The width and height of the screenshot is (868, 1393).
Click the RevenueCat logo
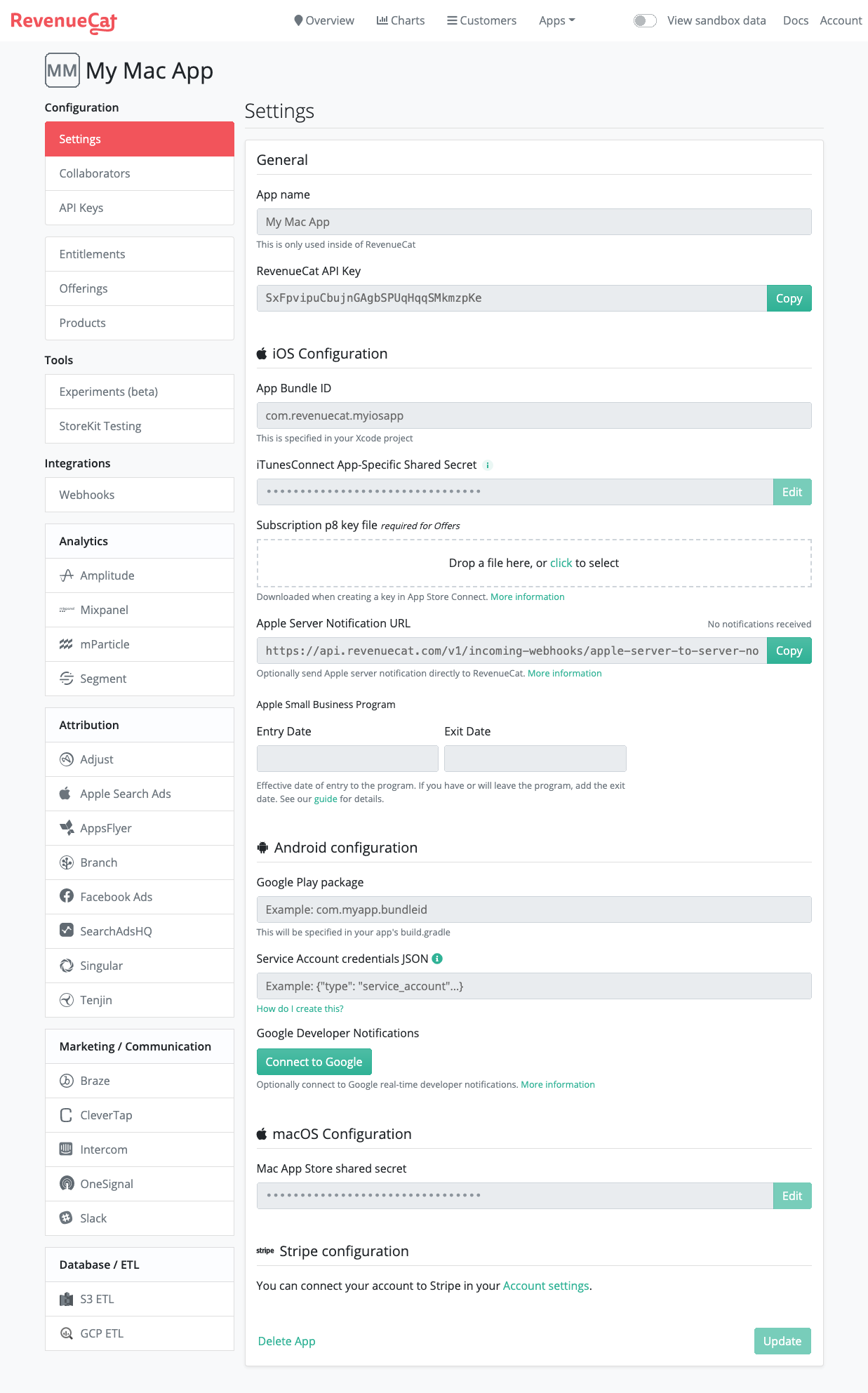(x=64, y=22)
